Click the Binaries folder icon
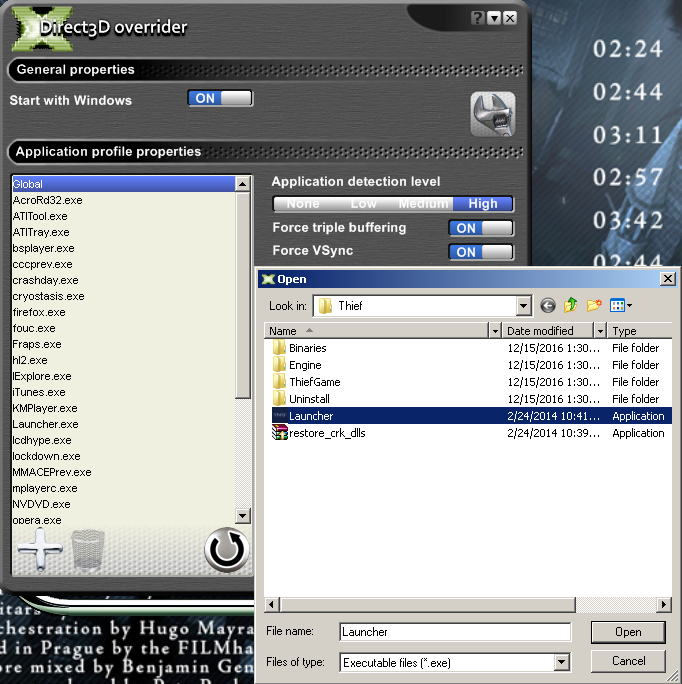The image size is (682, 684). pyautogui.click(x=279, y=348)
